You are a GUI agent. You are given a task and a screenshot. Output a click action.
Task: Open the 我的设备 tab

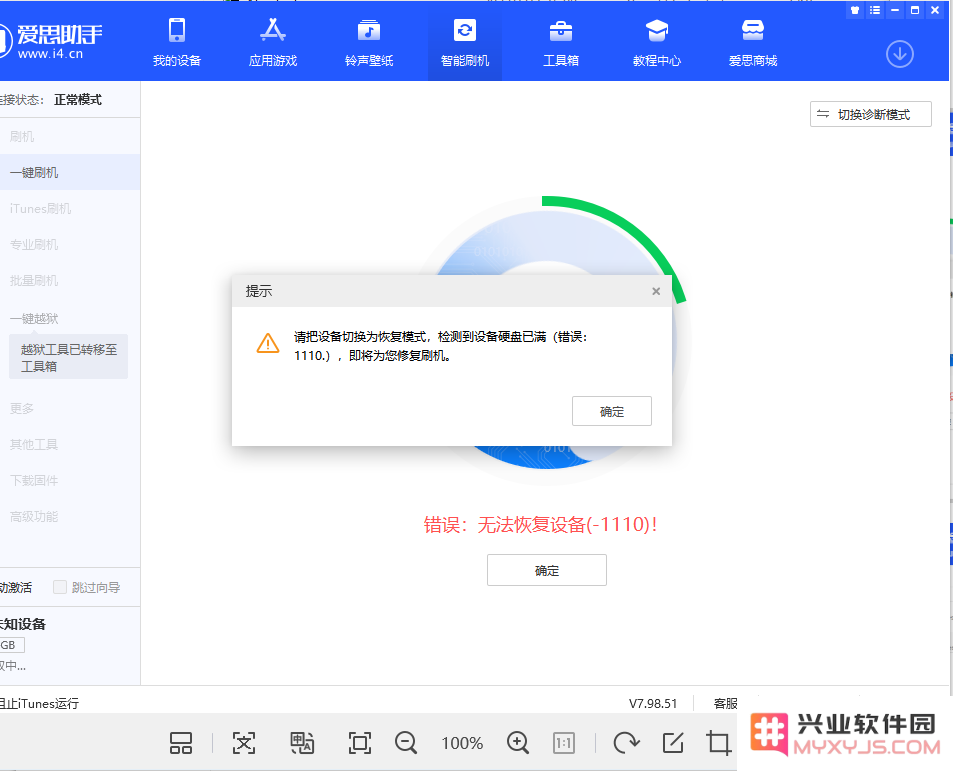pos(177,43)
